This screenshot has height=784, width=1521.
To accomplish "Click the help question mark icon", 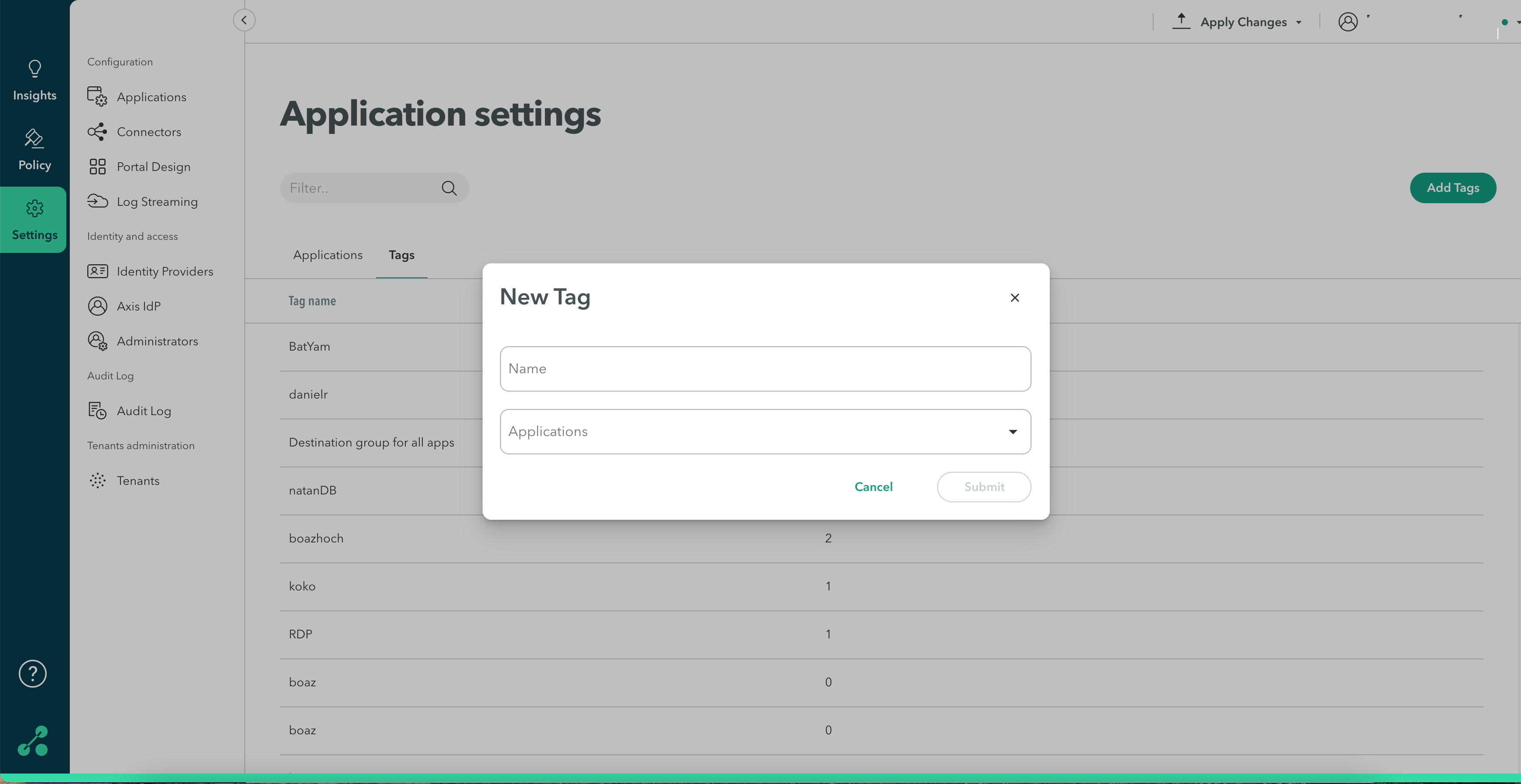I will tap(32, 674).
